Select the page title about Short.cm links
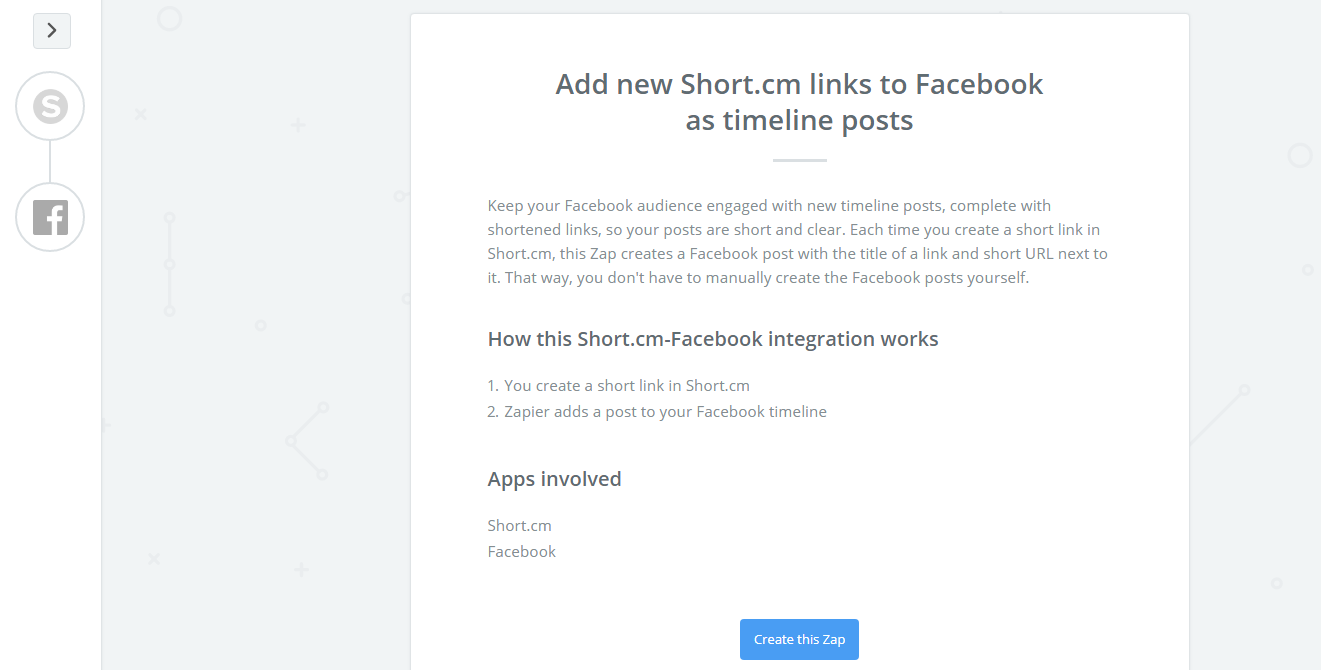Image resolution: width=1321 pixels, height=670 pixels. [x=799, y=101]
